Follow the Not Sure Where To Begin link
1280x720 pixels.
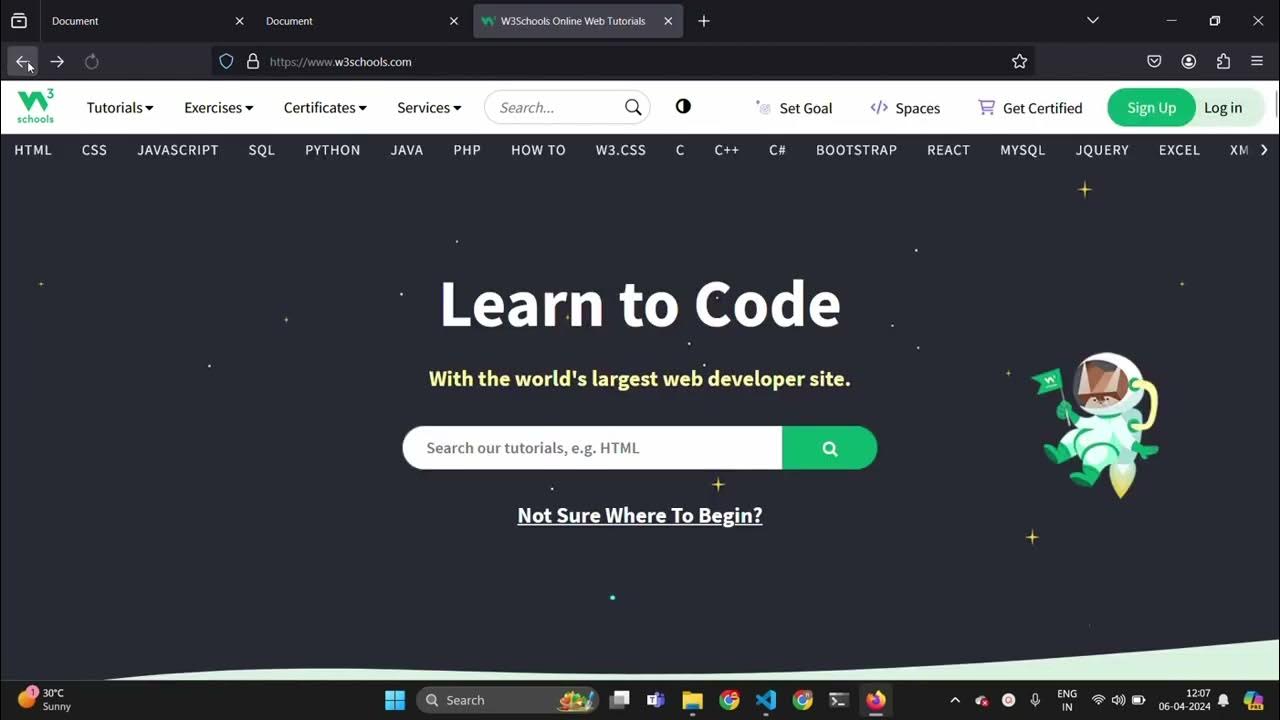[x=640, y=516]
